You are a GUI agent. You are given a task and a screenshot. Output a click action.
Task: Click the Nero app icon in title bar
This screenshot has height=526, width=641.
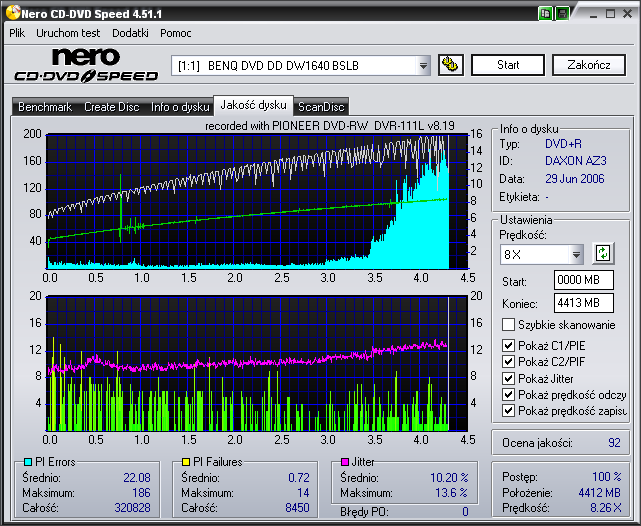click(x=13, y=13)
